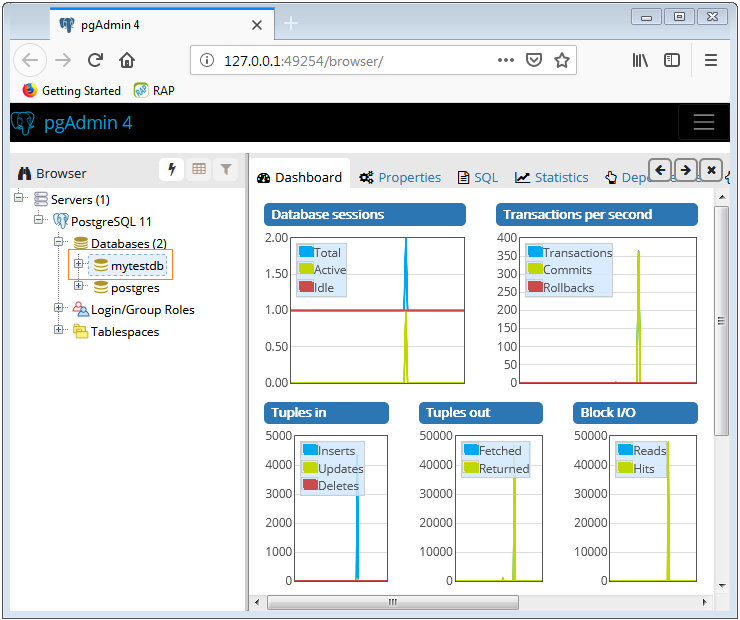Expand Login/Group Roles node
The height and width of the screenshot is (620, 740).
[x=59, y=308]
